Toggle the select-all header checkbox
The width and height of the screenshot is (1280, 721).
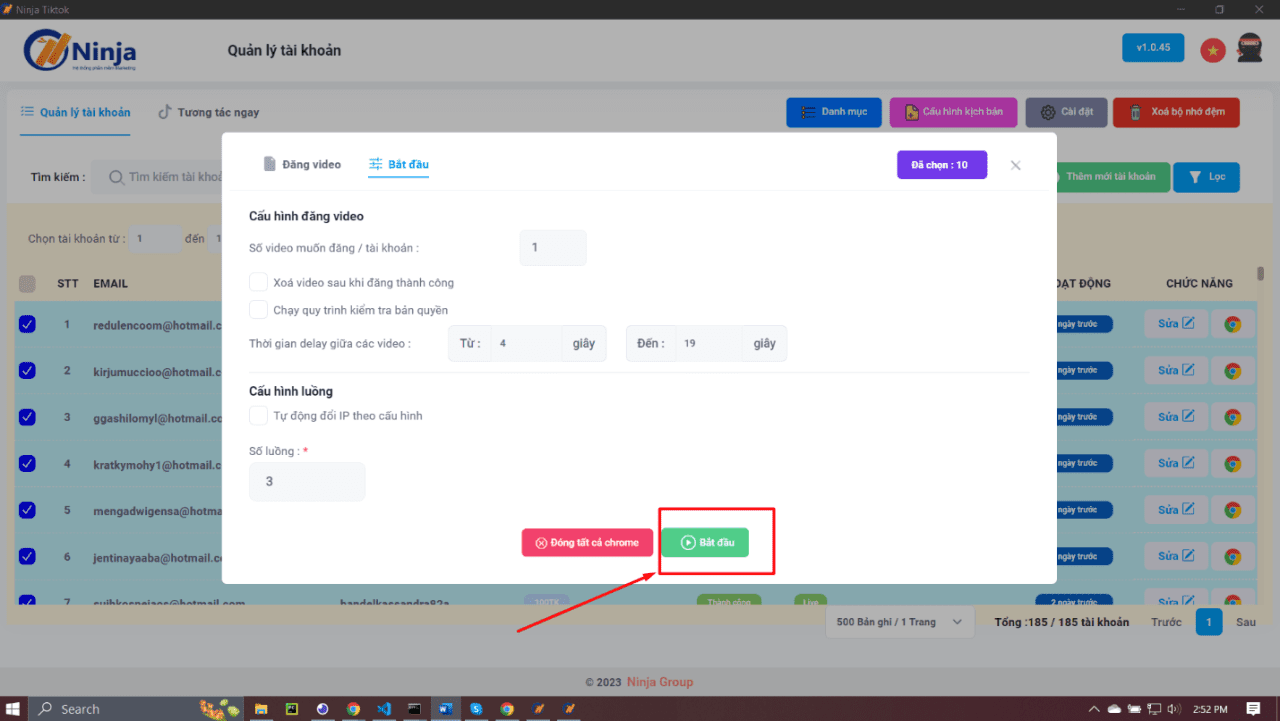(x=27, y=284)
